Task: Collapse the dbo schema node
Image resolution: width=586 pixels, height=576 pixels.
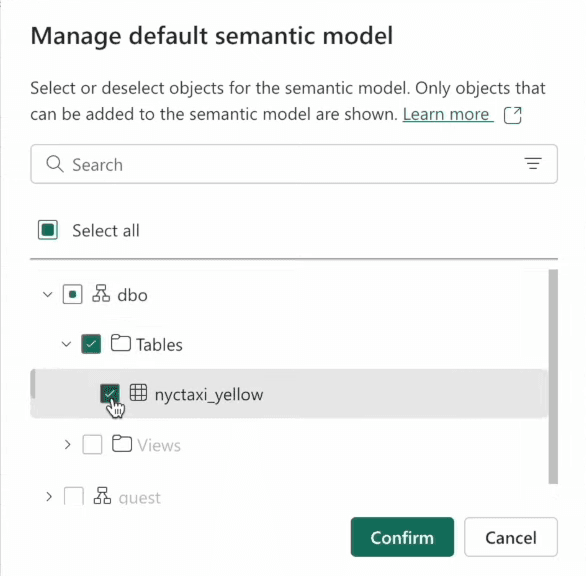Action: coord(47,295)
